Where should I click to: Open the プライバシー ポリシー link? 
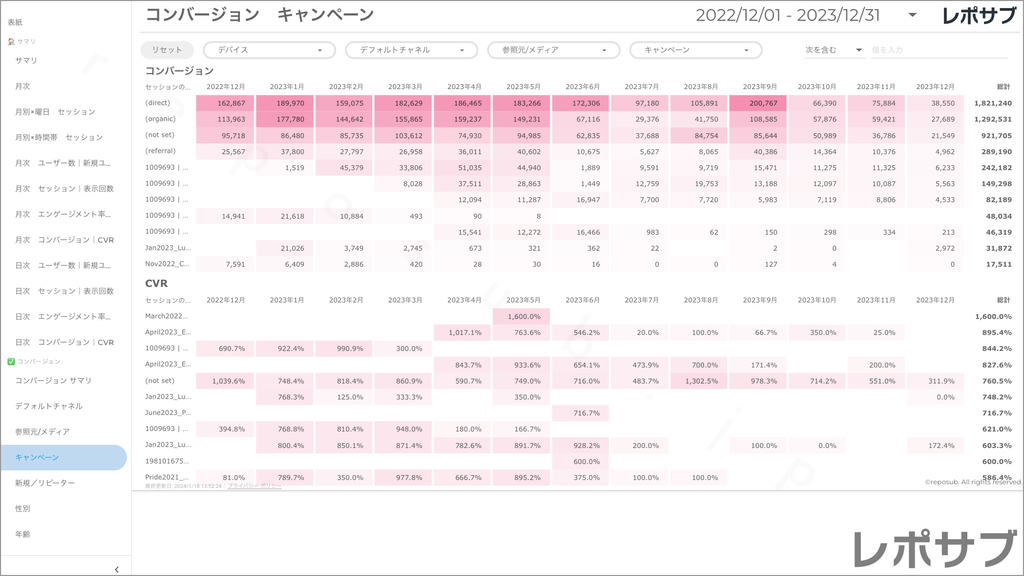254,485
